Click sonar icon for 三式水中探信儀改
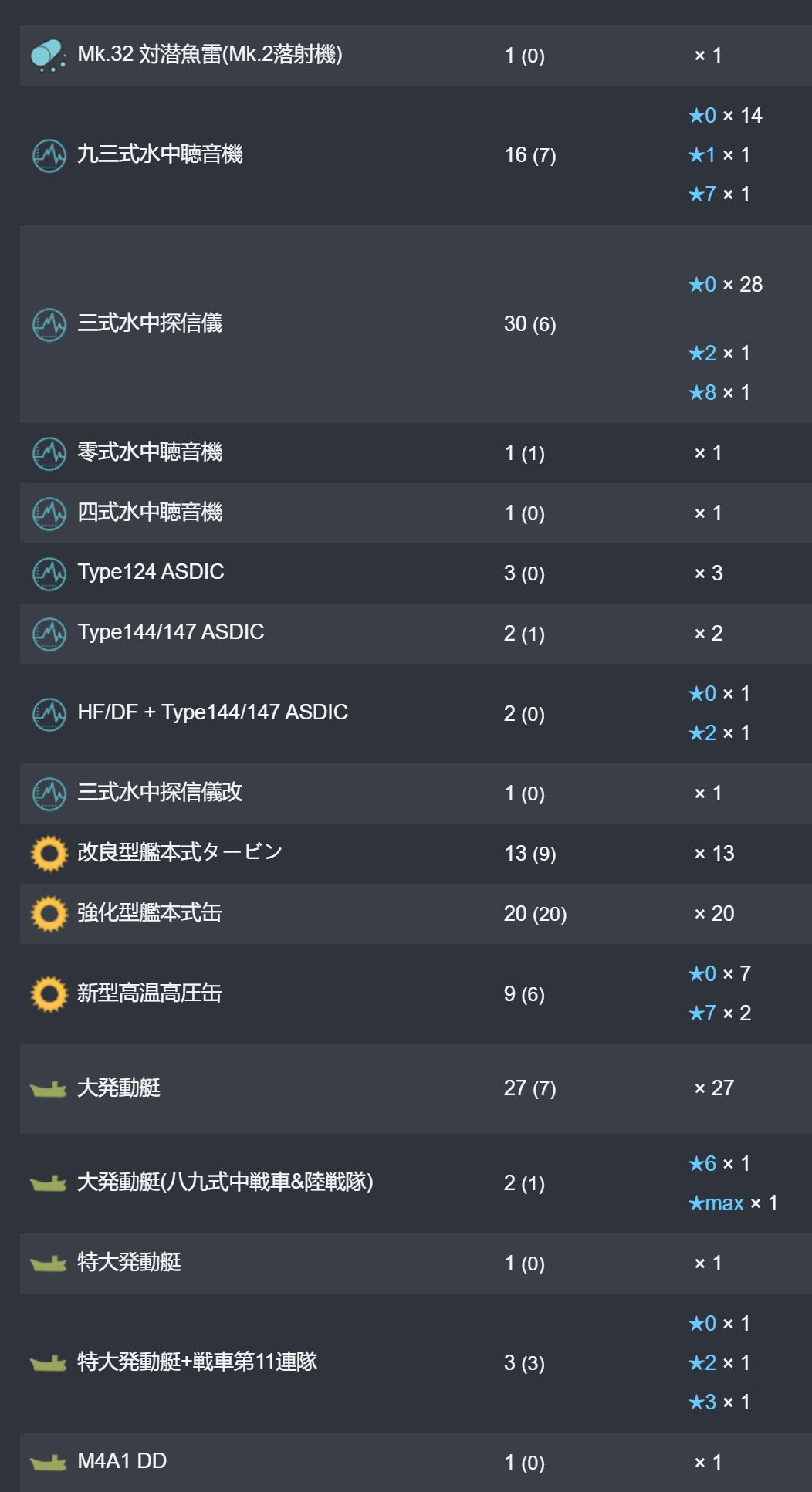 [x=49, y=793]
